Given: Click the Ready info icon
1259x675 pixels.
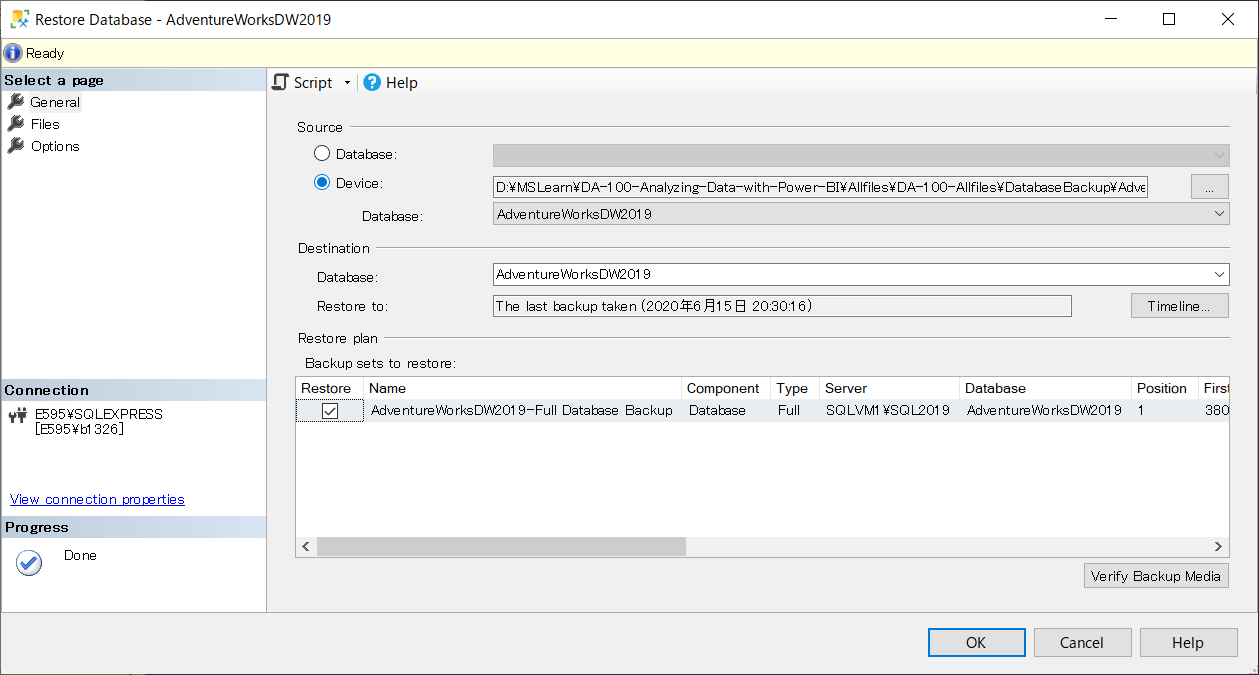Looking at the screenshot, I should point(13,53).
